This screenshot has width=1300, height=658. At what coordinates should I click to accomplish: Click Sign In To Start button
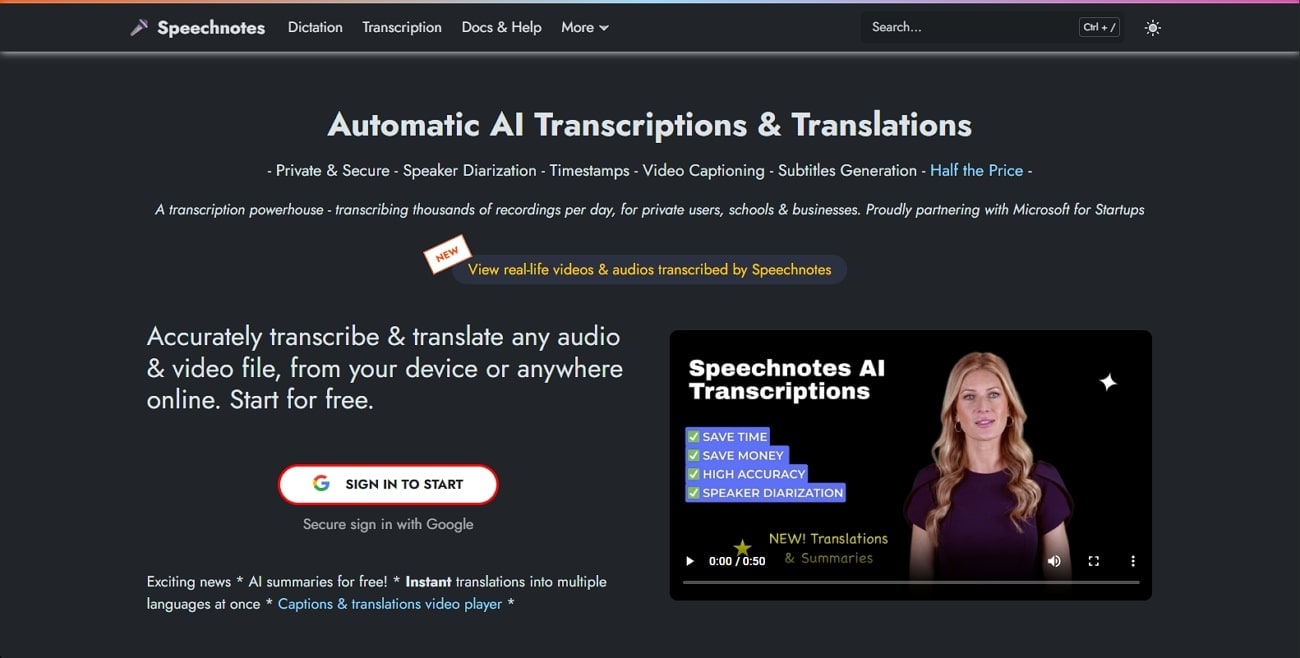pyautogui.click(x=388, y=484)
